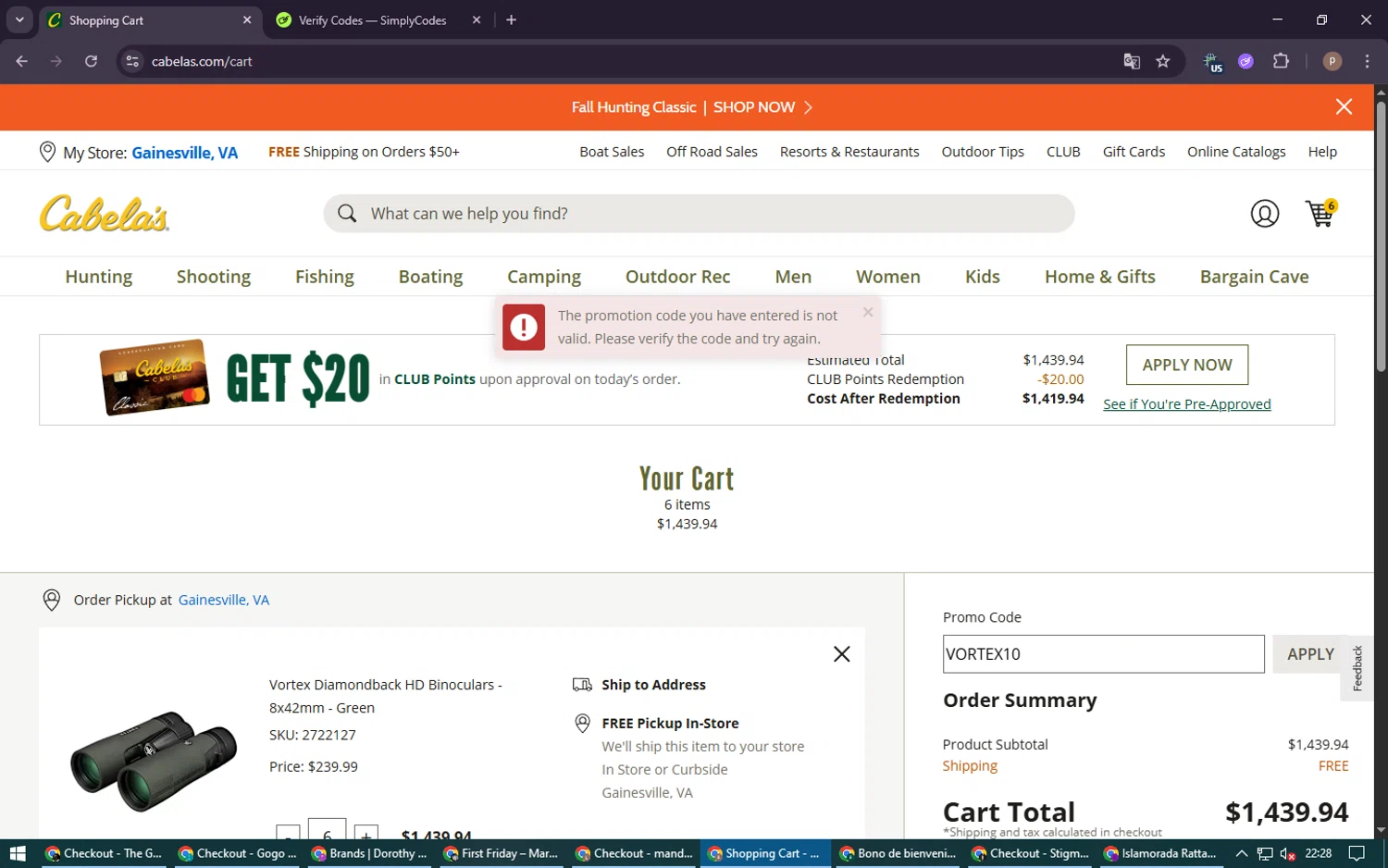Click the Order Pickup location pin icon
Viewport: 1388px width, 868px height.
pyautogui.click(x=52, y=600)
